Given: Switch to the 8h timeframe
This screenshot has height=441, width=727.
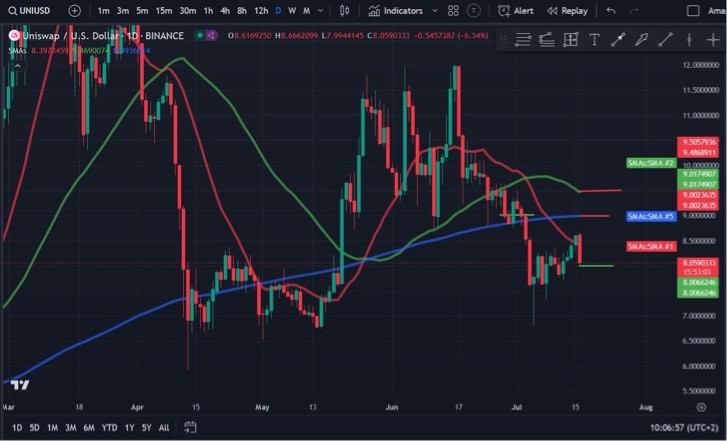Looking at the screenshot, I should tap(242, 11).
